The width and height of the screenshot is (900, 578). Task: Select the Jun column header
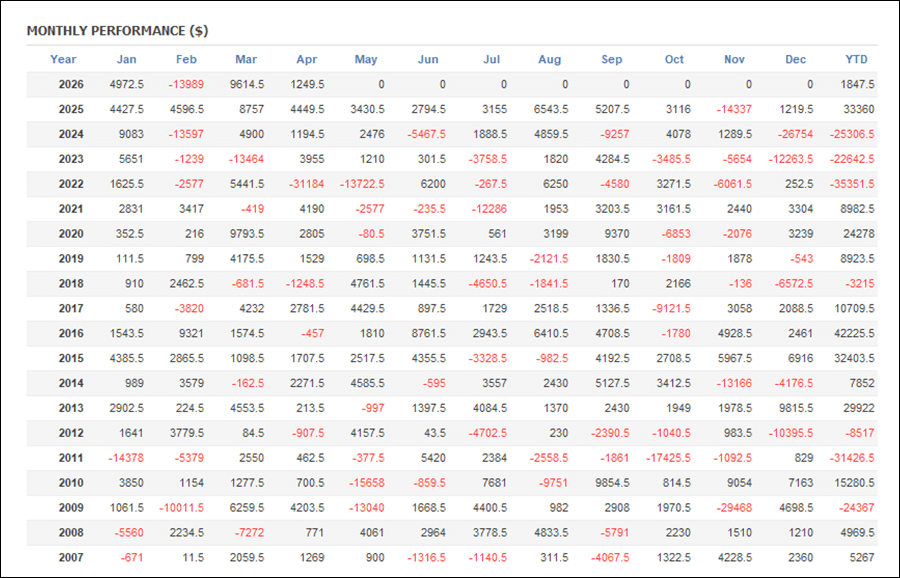pos(428,59)
